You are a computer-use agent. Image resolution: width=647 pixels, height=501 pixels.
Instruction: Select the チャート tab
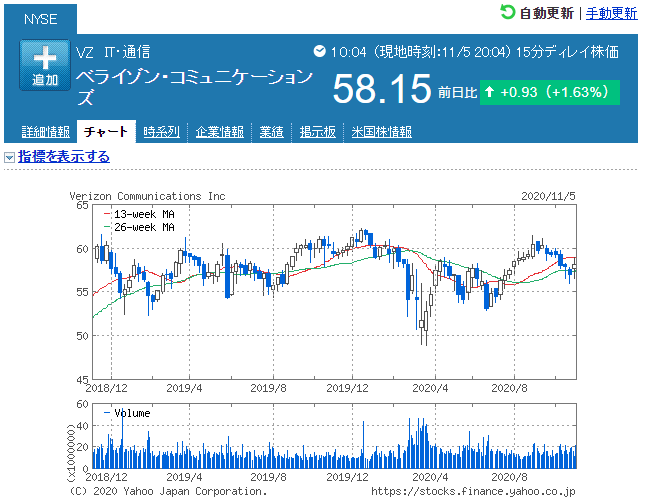pos(106,132)
